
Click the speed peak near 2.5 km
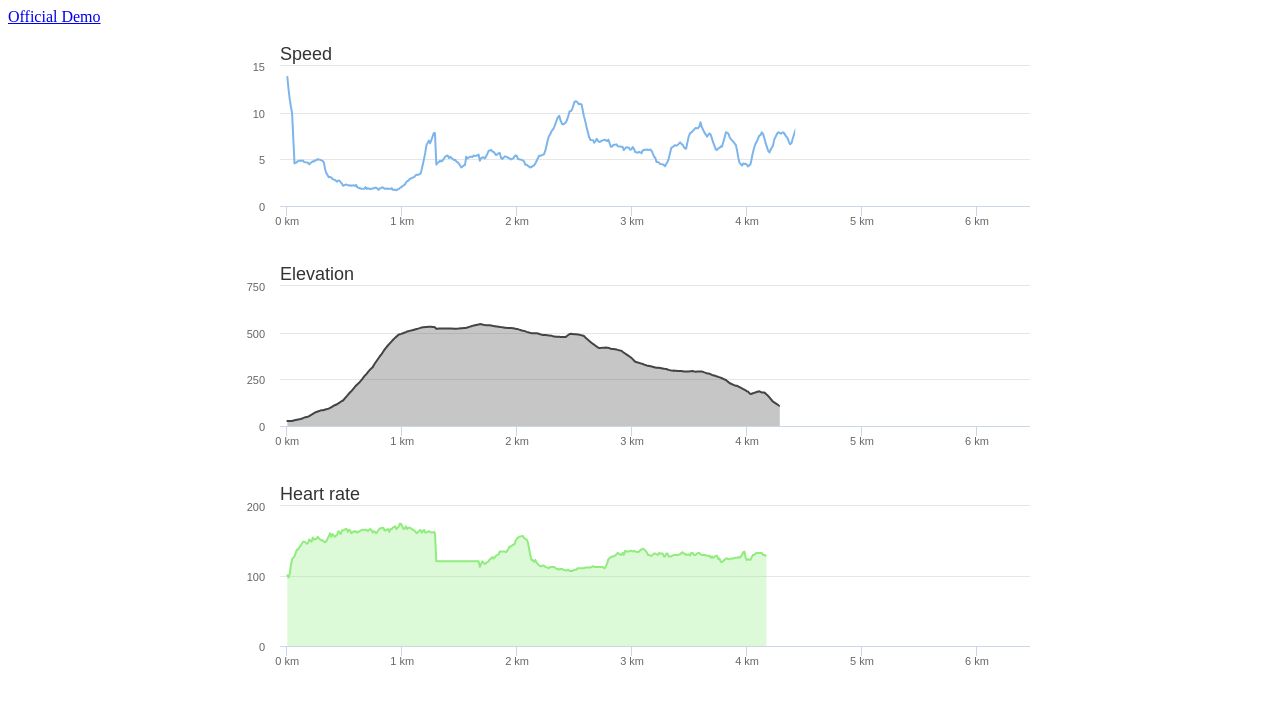click(577, 102)
